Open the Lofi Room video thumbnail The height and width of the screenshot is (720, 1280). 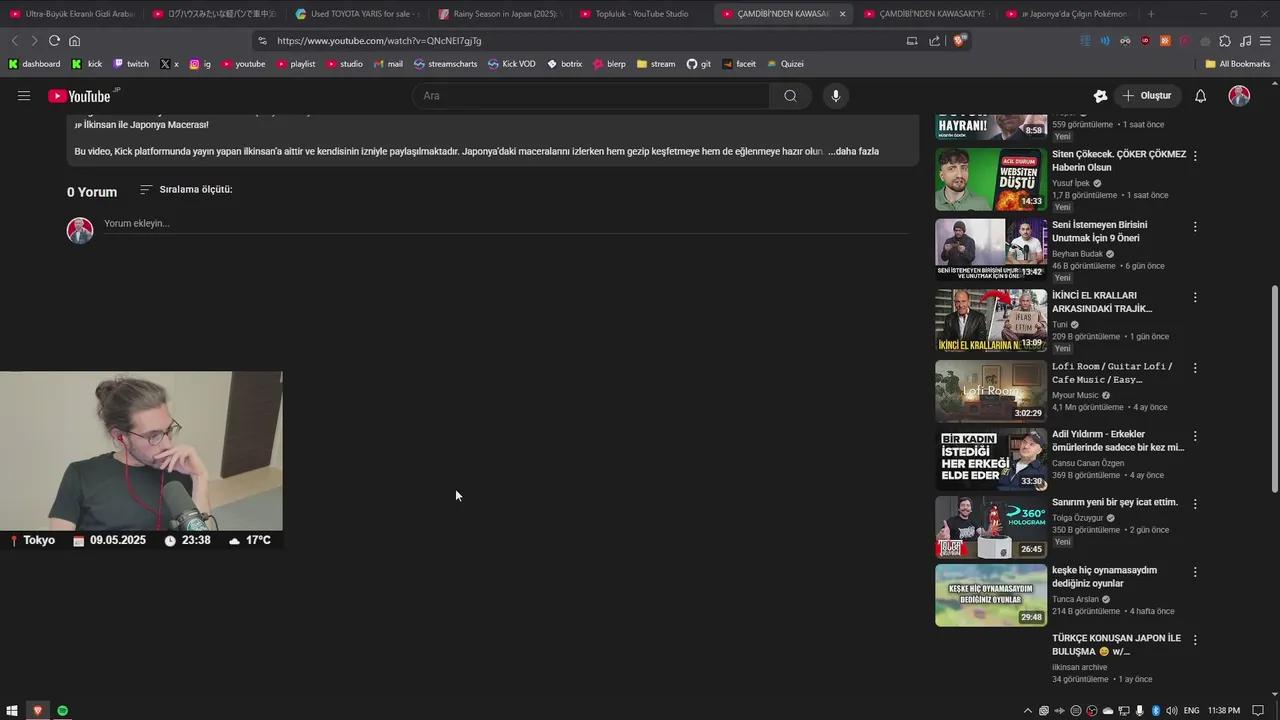click(x=991, y=391)
